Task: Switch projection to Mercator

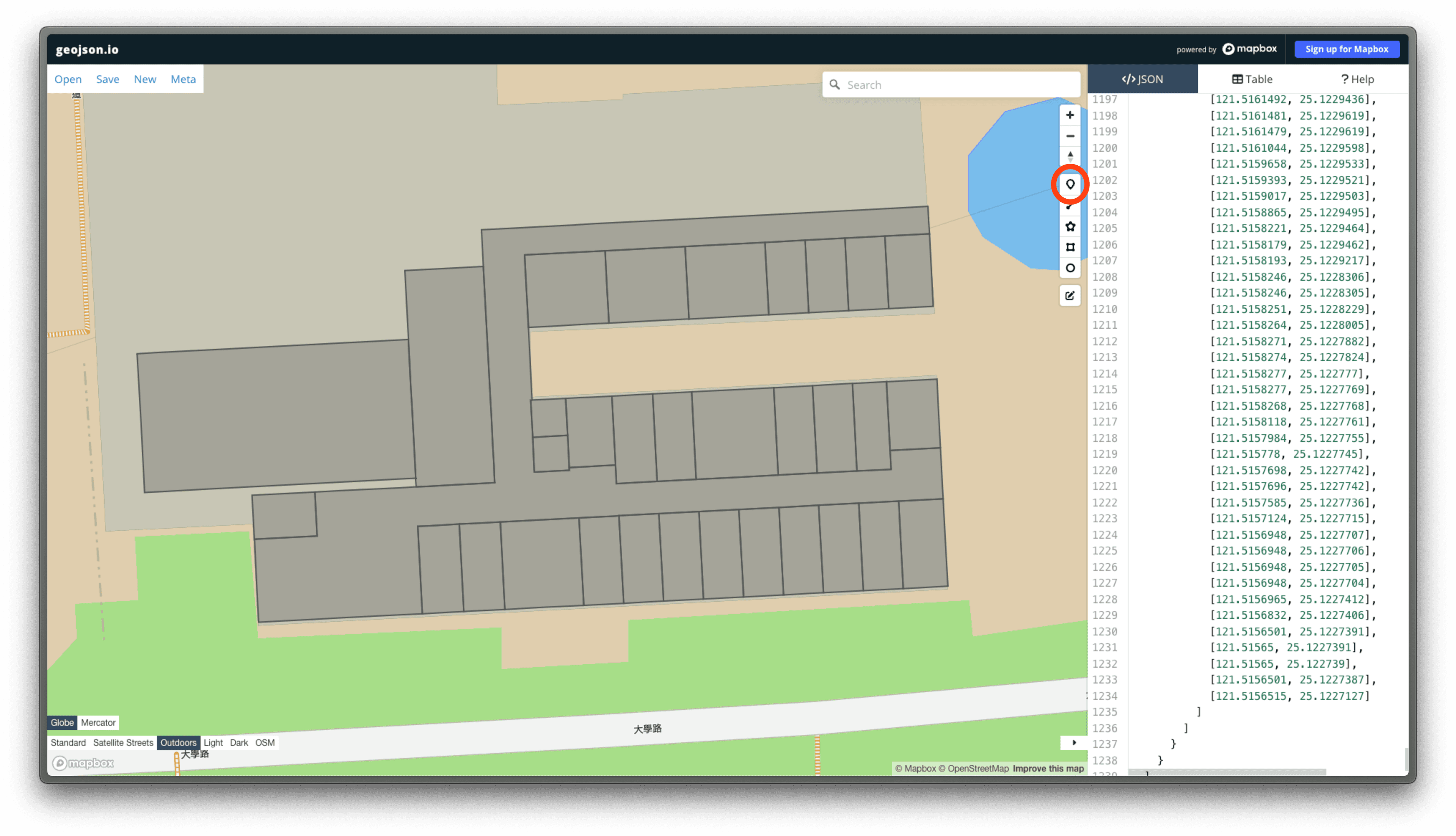Action: [98, 722]
